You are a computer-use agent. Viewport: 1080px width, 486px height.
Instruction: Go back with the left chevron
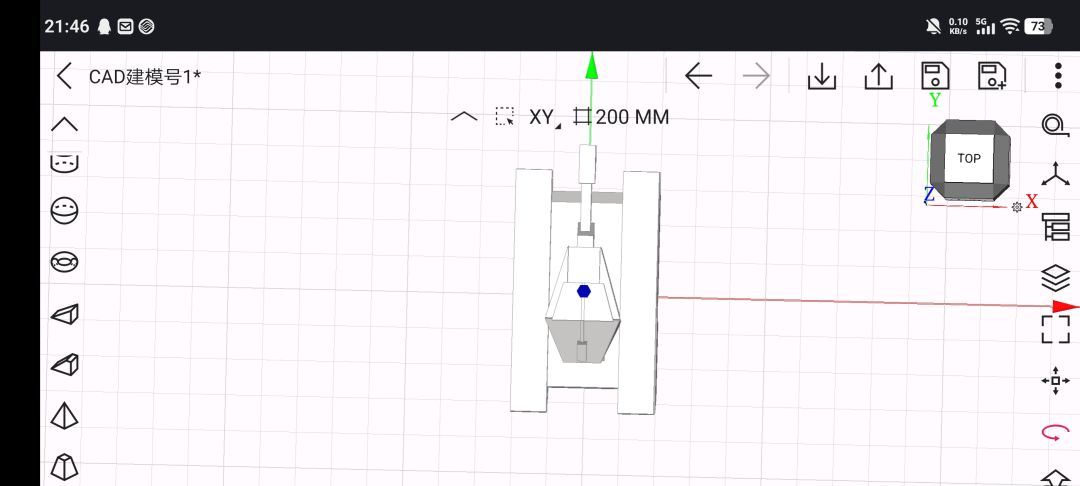64,76
